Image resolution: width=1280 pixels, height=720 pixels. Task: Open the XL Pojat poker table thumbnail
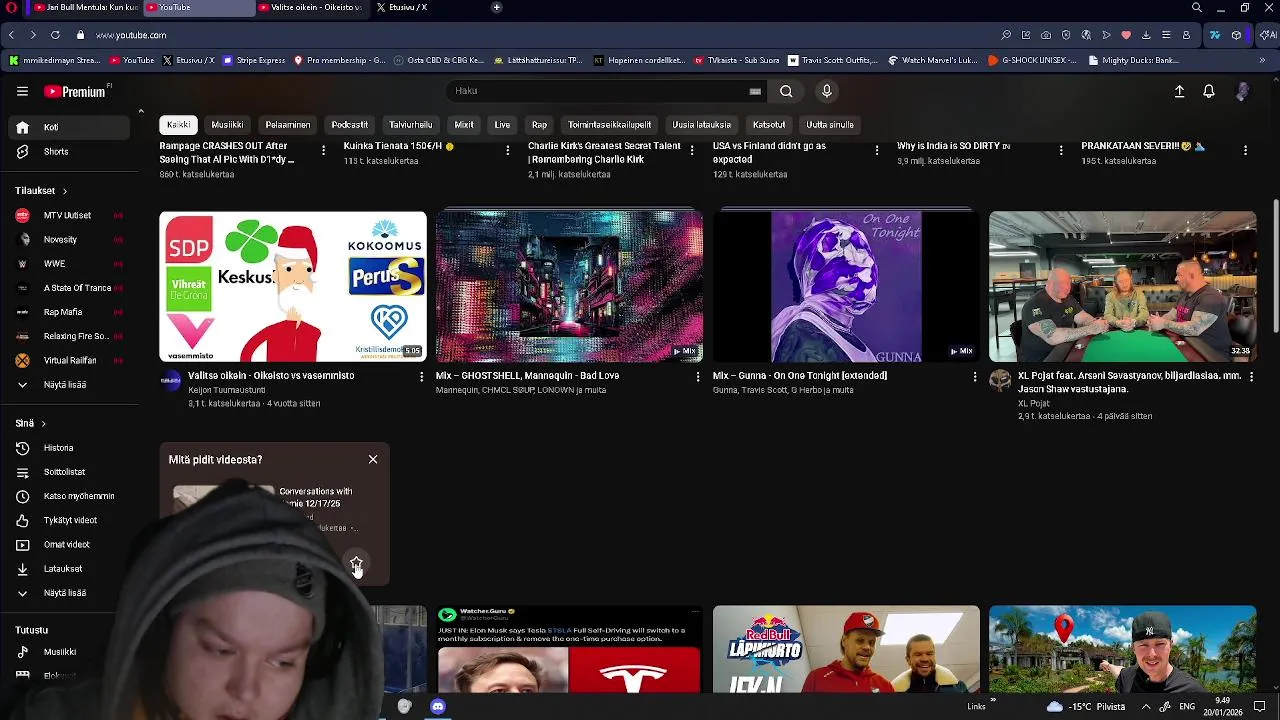1123,286
